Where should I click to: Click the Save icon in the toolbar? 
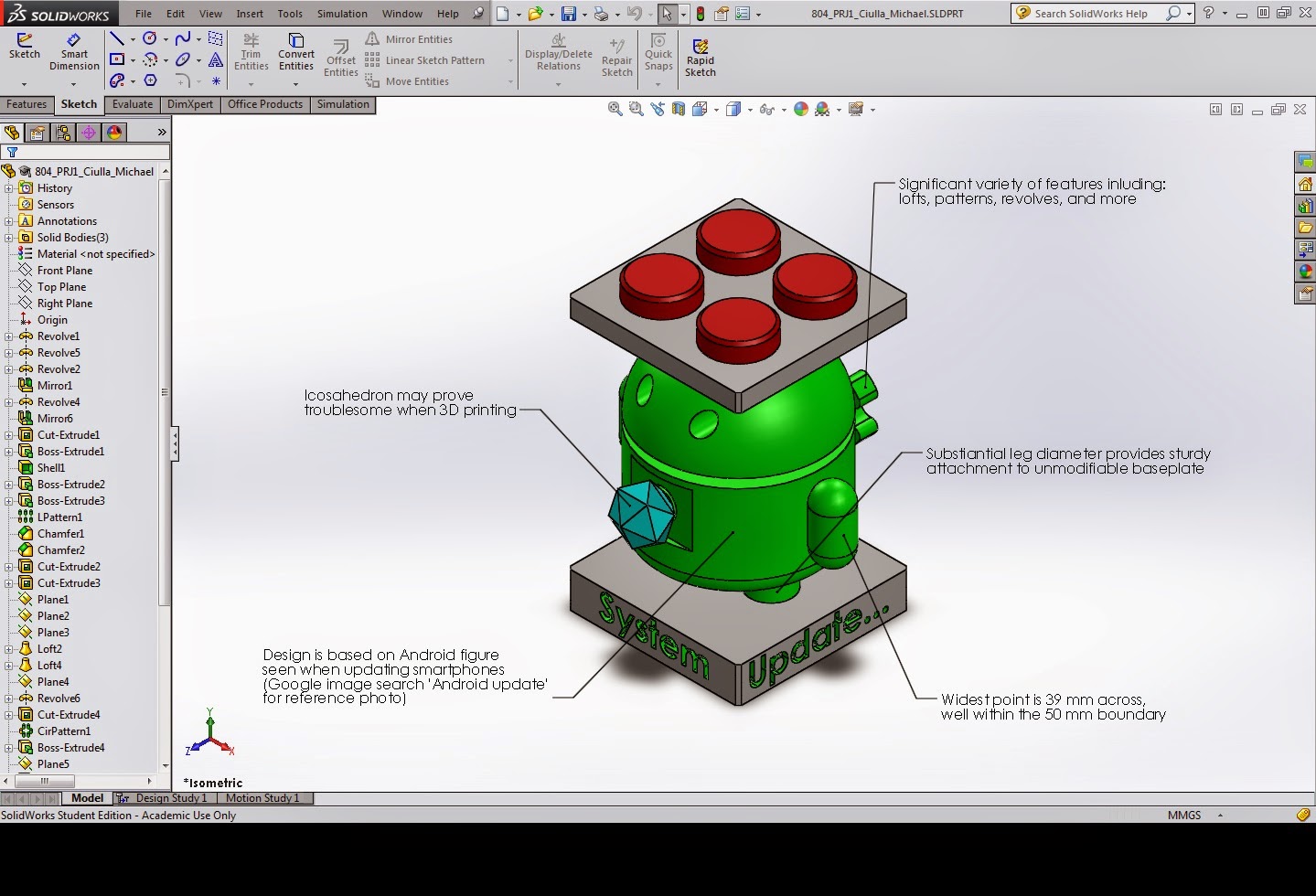click(x=569, y=14)
